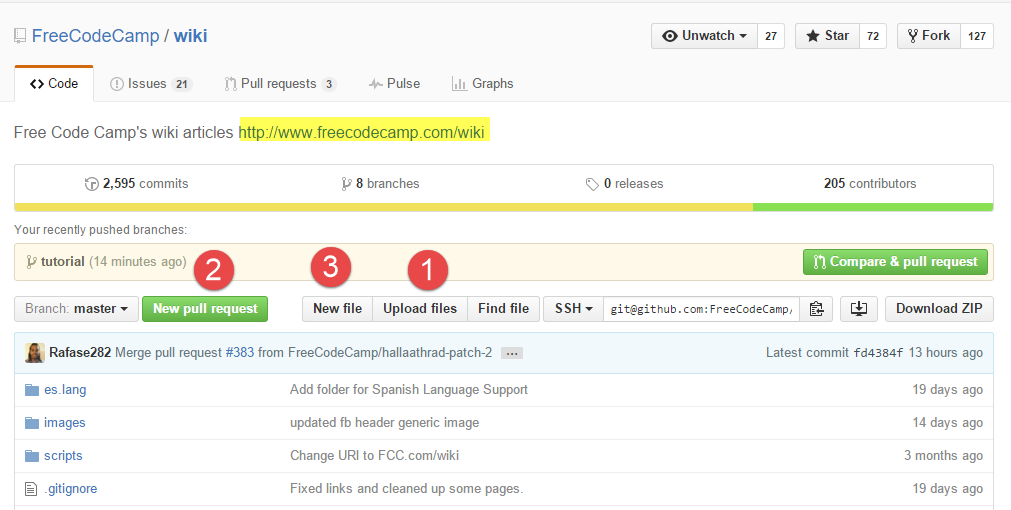Star the wiki repository

click(x=827, y=36)
